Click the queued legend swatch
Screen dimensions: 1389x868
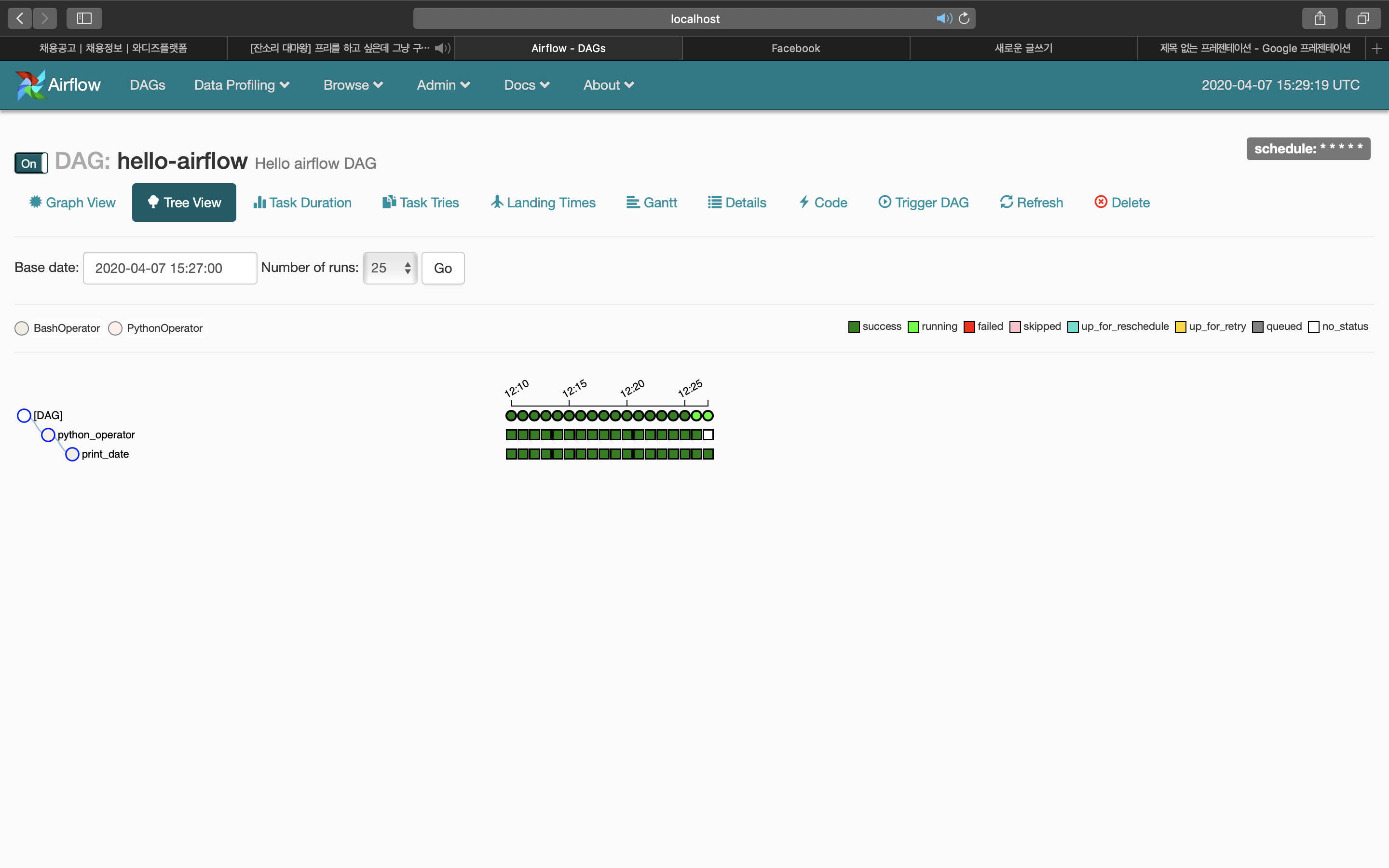1257,327
